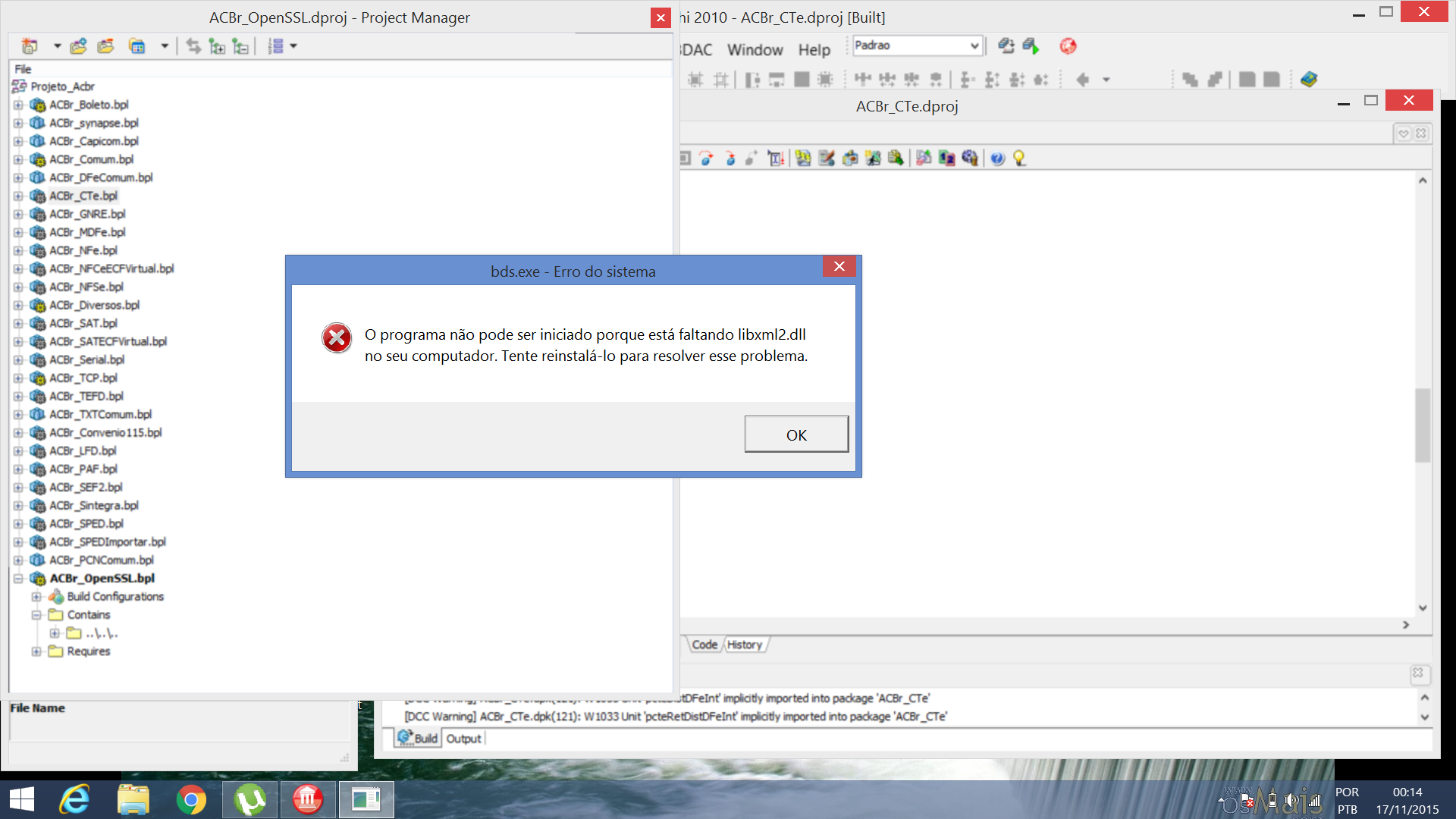Select ACBr_SPEDImportar.bpl in the tree

pos(107,541)
